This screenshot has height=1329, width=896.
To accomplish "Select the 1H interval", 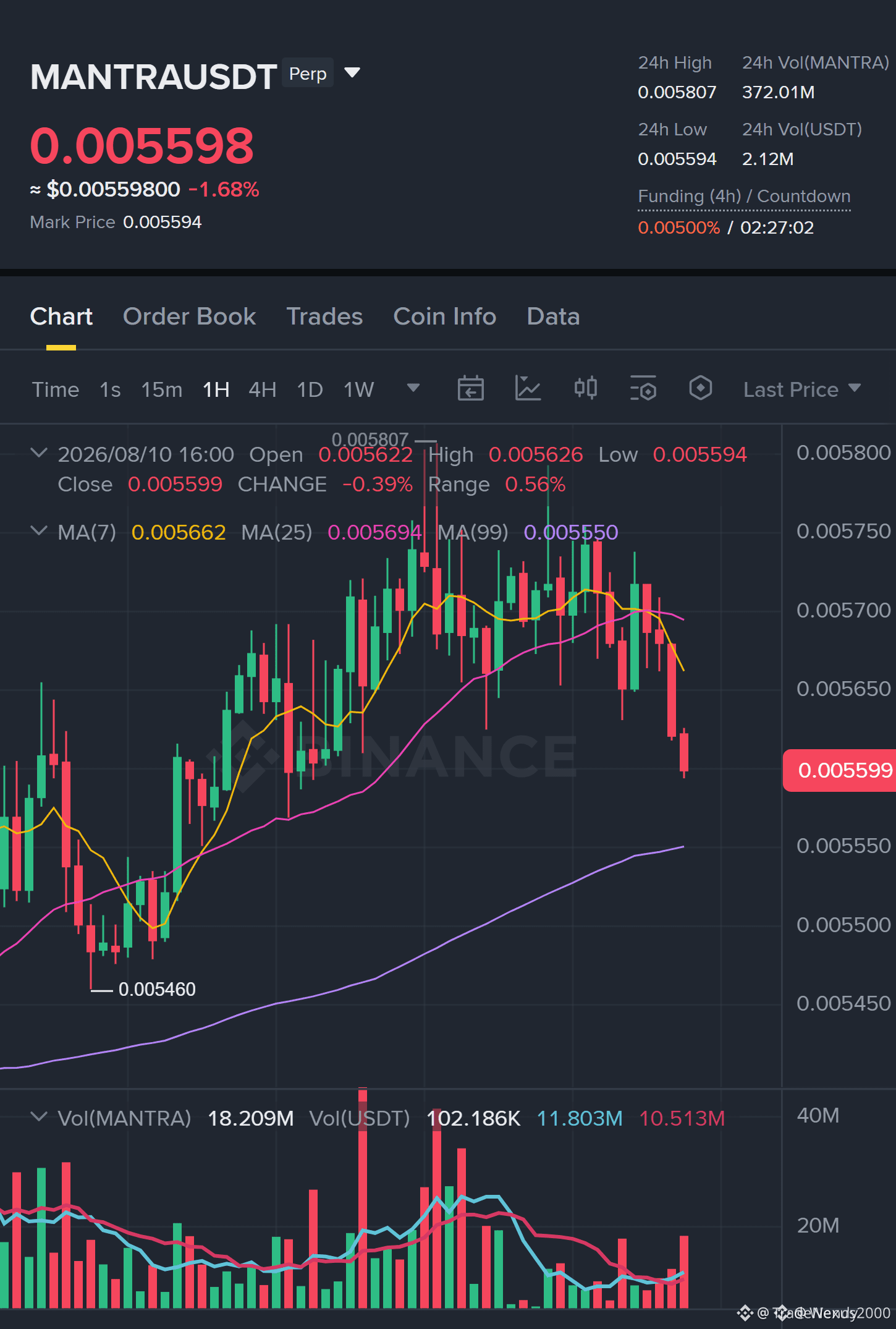I will point(216,389).
